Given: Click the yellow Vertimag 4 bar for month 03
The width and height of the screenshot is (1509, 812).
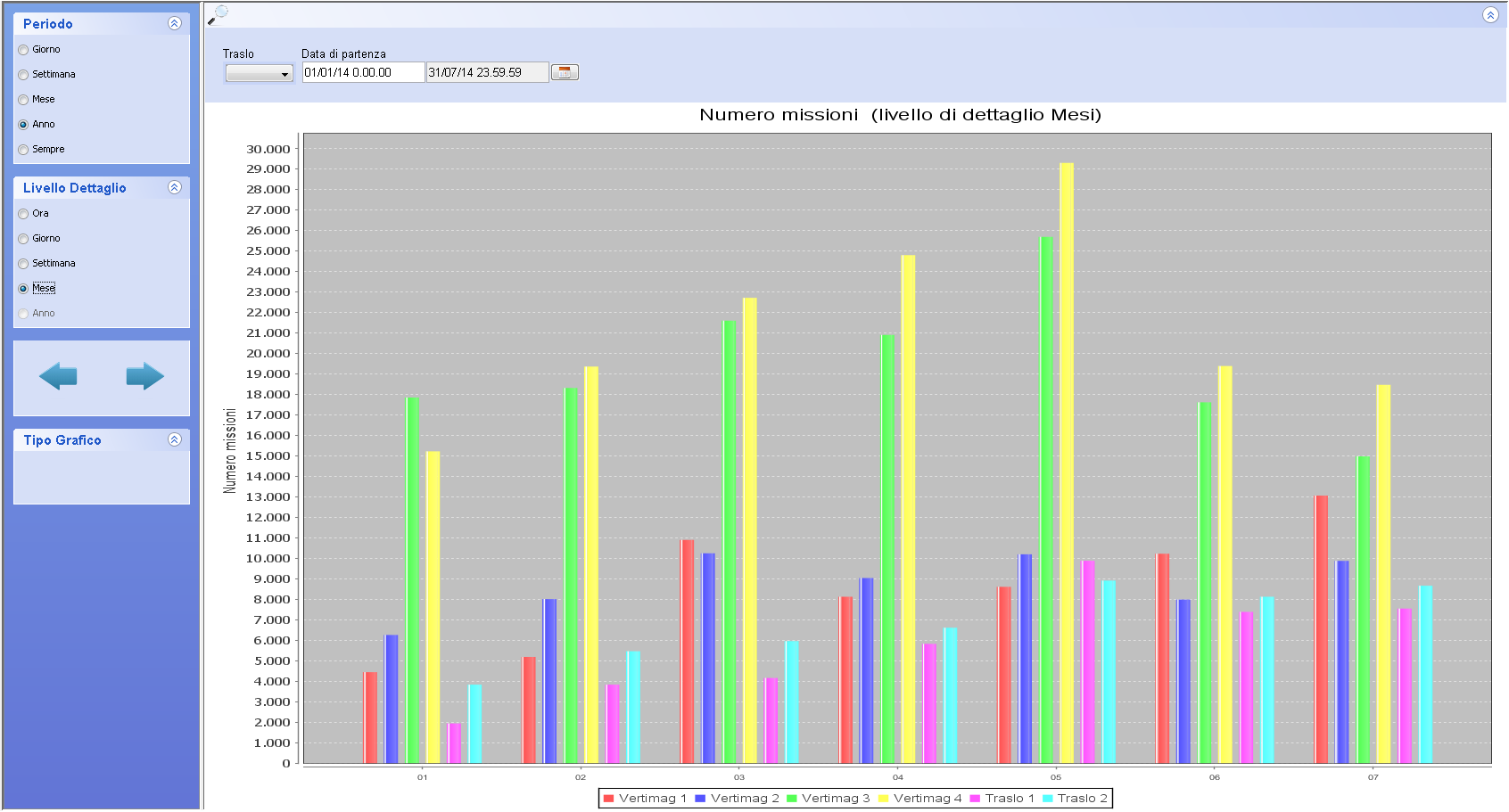Looking at the screenshot, I should (749, 530).
